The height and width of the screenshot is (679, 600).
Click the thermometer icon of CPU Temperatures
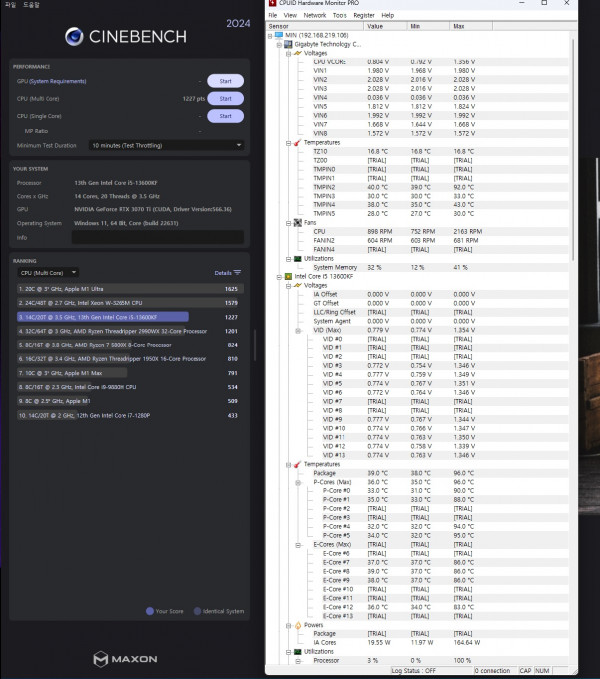tap(298, 464)
